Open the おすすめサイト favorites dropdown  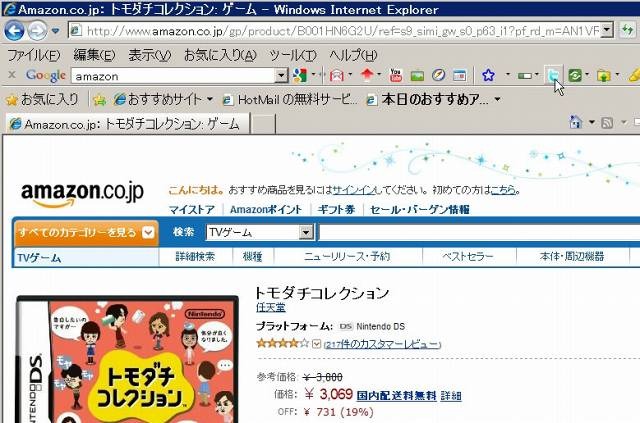(x=163, y=99)
